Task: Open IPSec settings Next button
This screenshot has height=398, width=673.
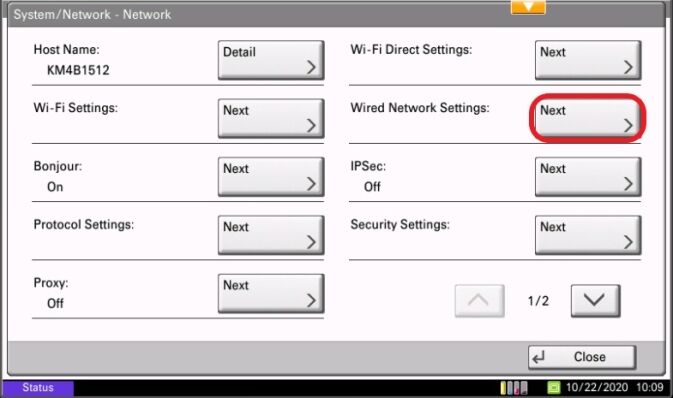Action: (x=588, y=177)
